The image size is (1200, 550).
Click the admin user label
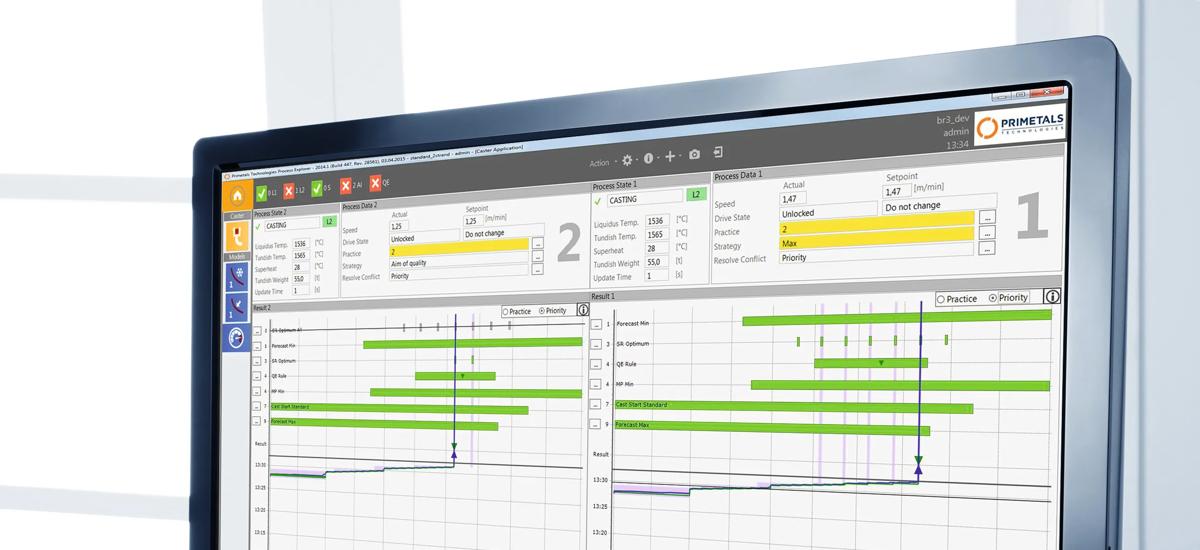(x=956, y=131)
